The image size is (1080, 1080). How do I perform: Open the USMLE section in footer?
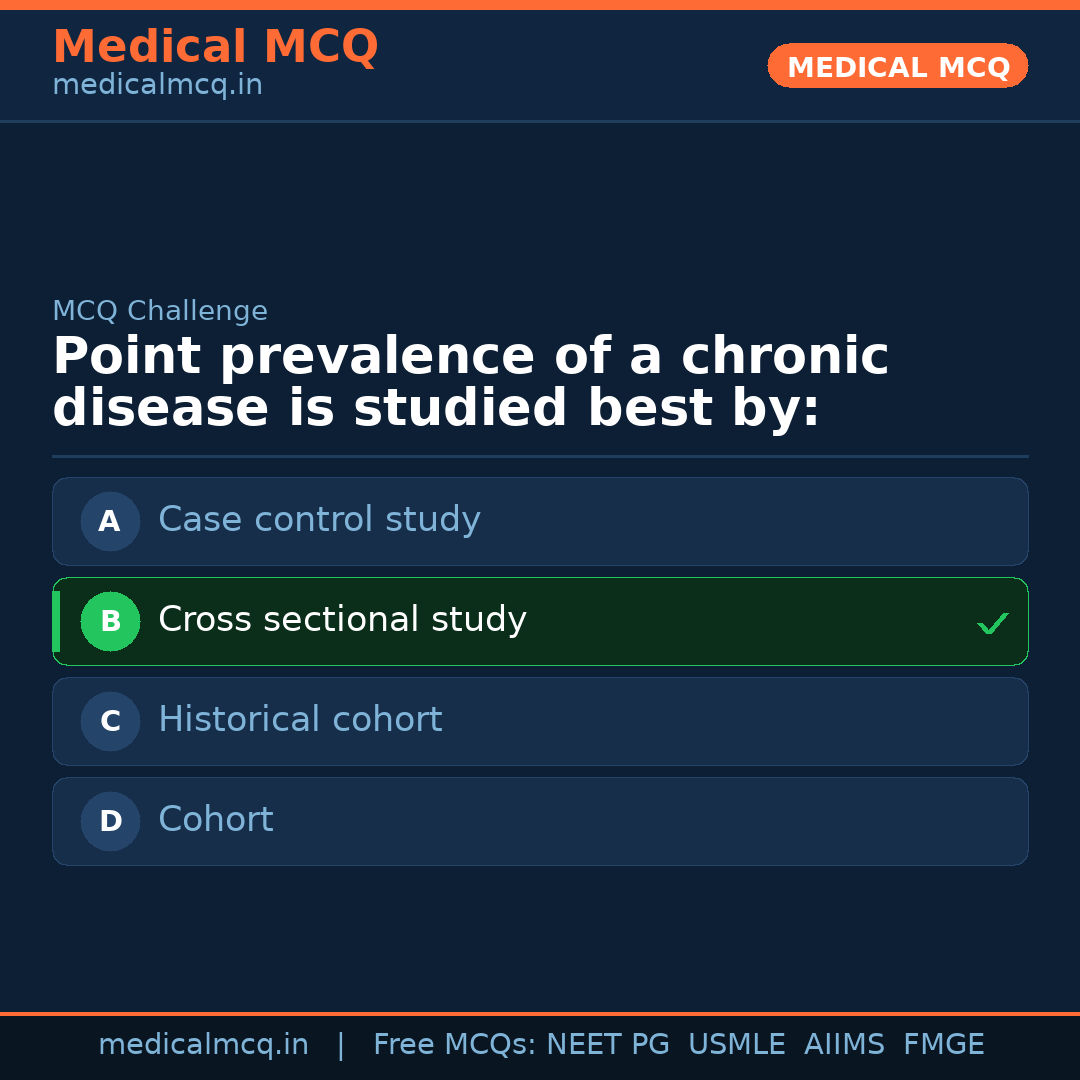coord(737,1043)
